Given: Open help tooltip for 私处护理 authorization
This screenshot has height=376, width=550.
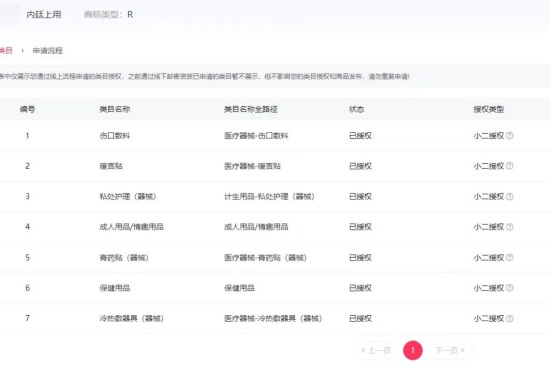Looking at the screenshot, I should tap(510, 196).
